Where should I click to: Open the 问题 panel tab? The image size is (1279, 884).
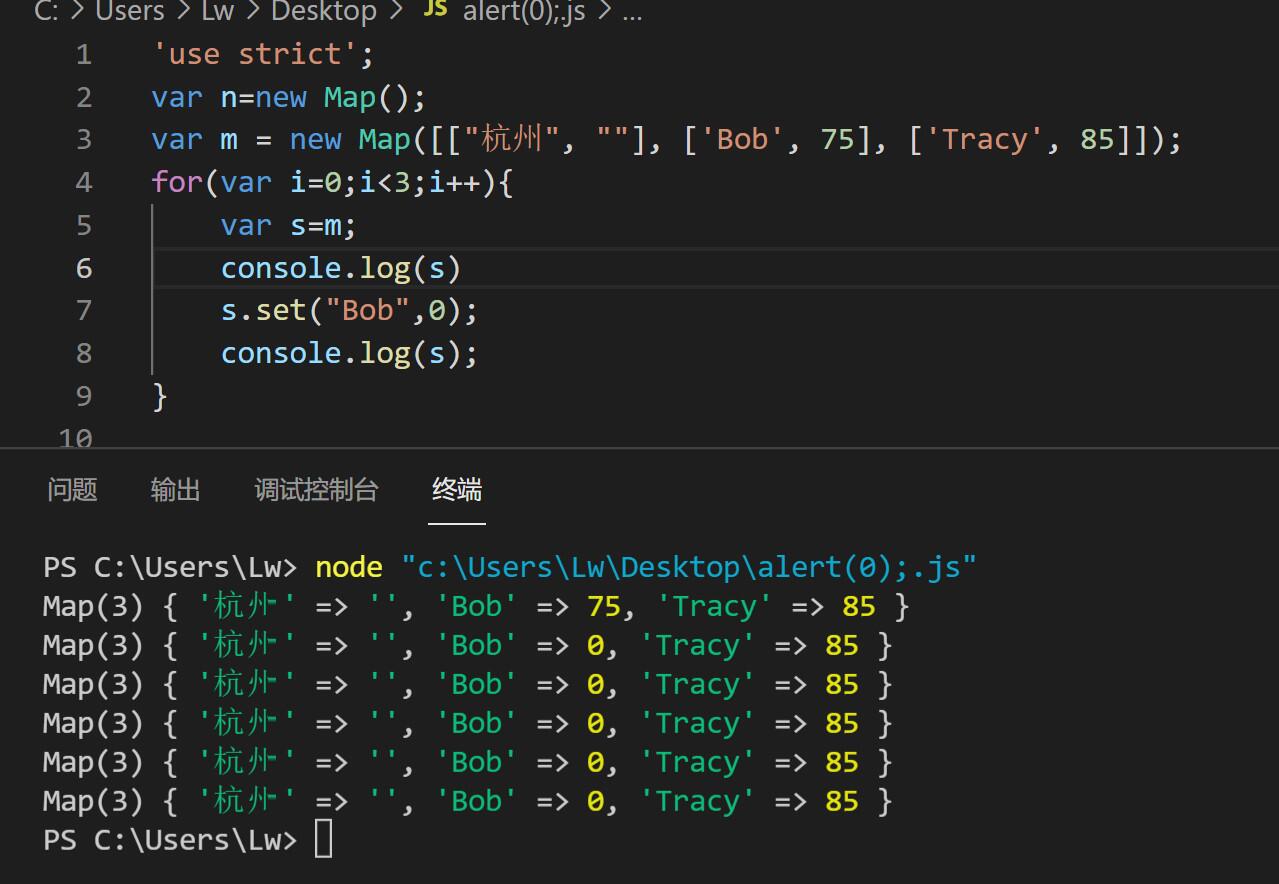point(72,490)
